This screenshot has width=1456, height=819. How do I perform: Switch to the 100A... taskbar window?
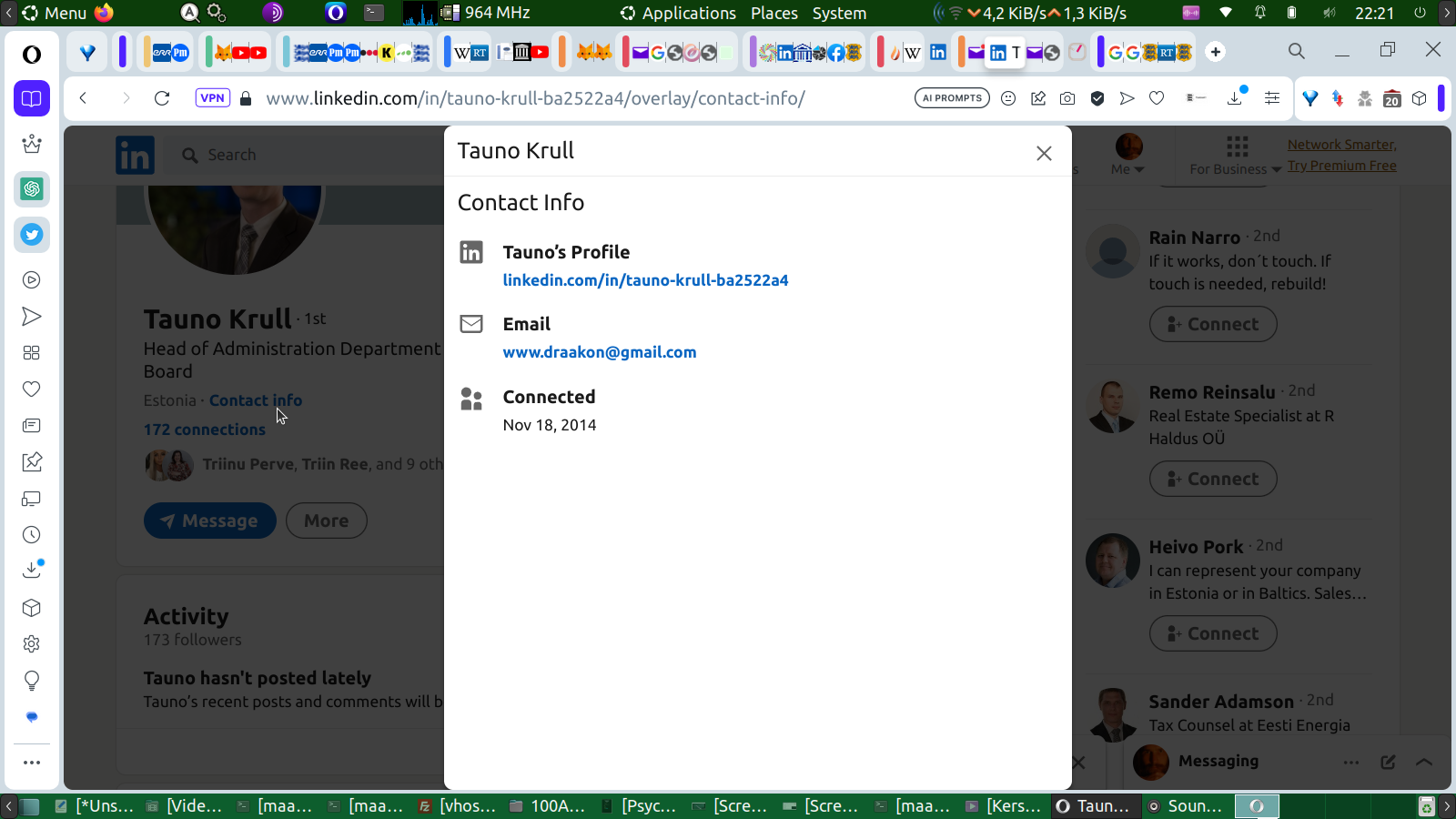548,806
